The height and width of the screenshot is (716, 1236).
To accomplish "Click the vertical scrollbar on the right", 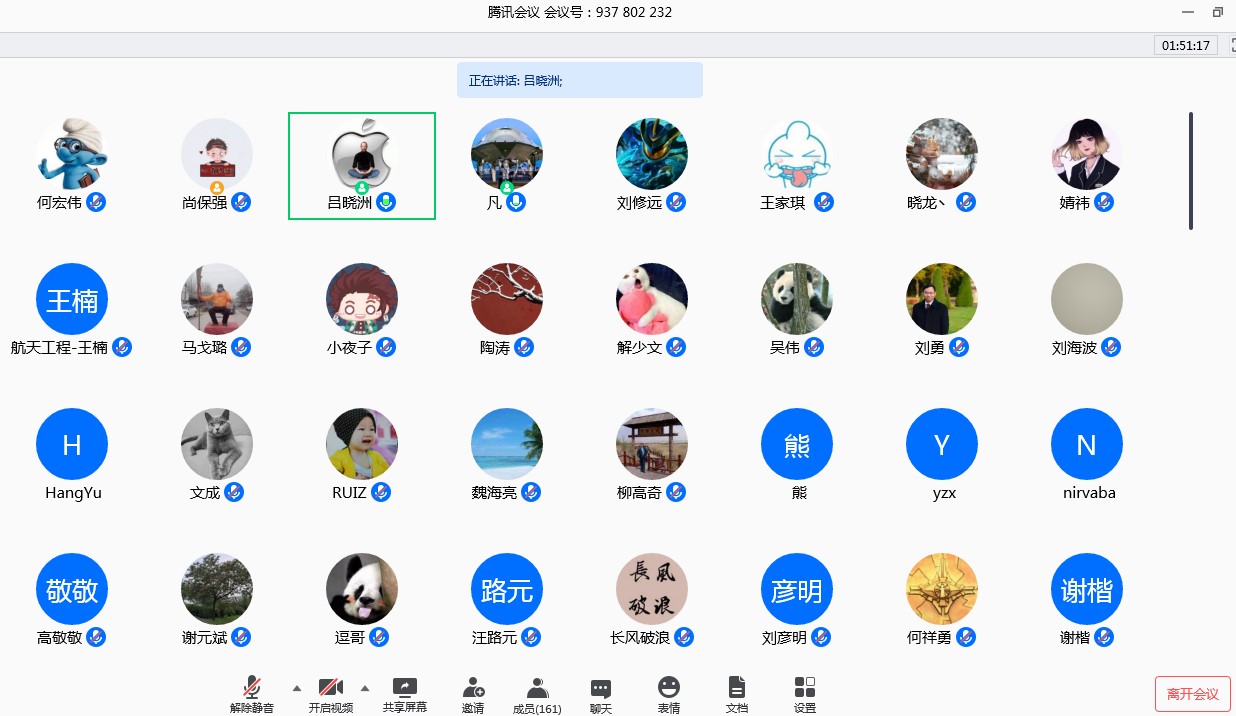I will [x=1190, y=170].
